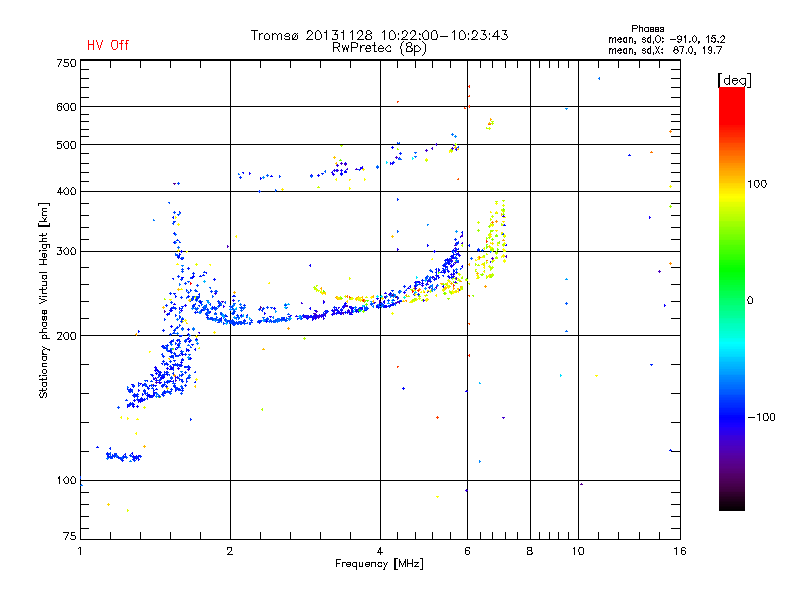Click y-axis label 750
This screenshot has width=800, height=600.
(66, 63)
